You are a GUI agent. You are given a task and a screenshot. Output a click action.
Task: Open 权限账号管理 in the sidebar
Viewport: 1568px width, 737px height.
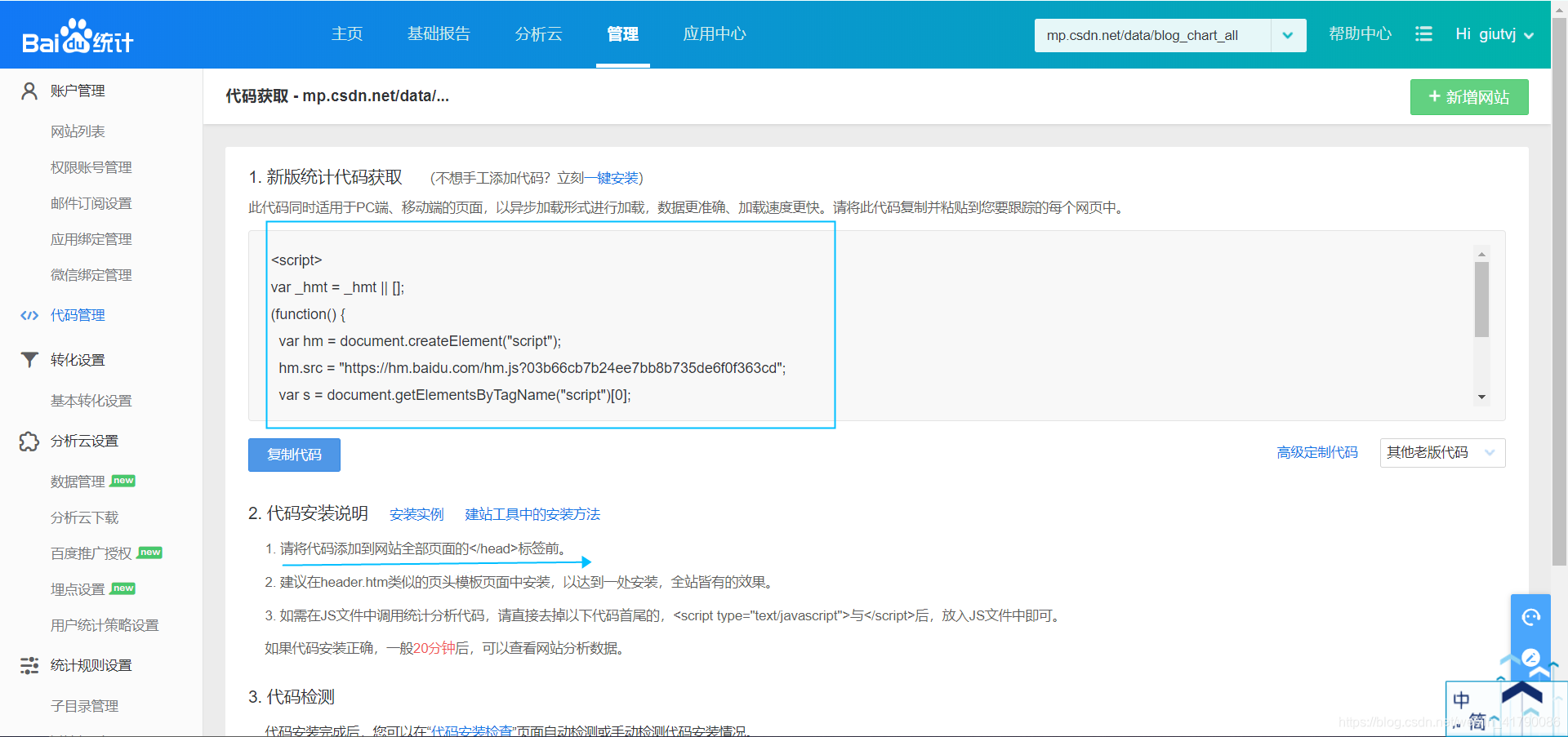[91, 167]
